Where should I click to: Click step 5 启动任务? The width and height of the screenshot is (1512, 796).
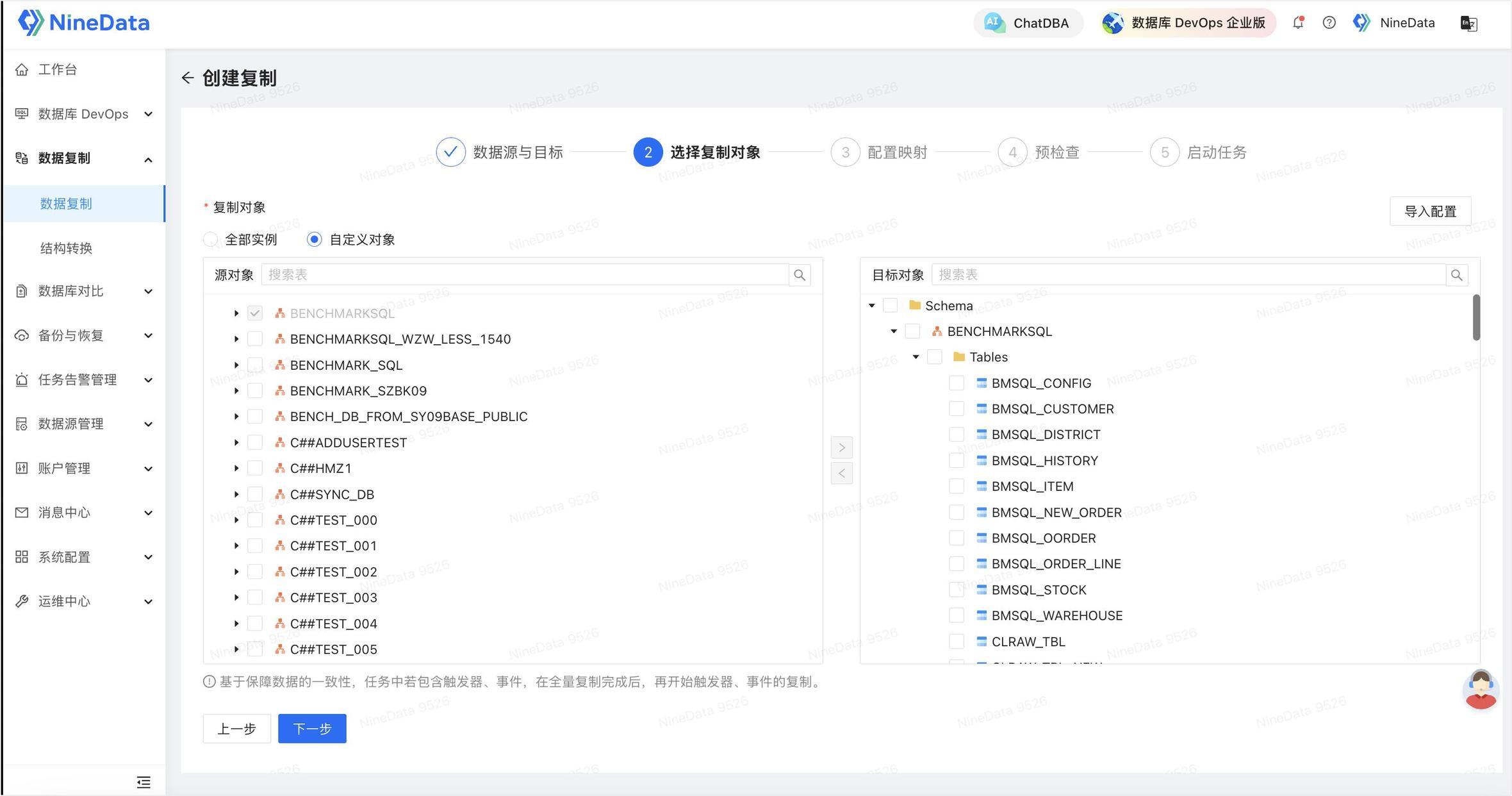pyautogui.click(x=1198, y=152)
